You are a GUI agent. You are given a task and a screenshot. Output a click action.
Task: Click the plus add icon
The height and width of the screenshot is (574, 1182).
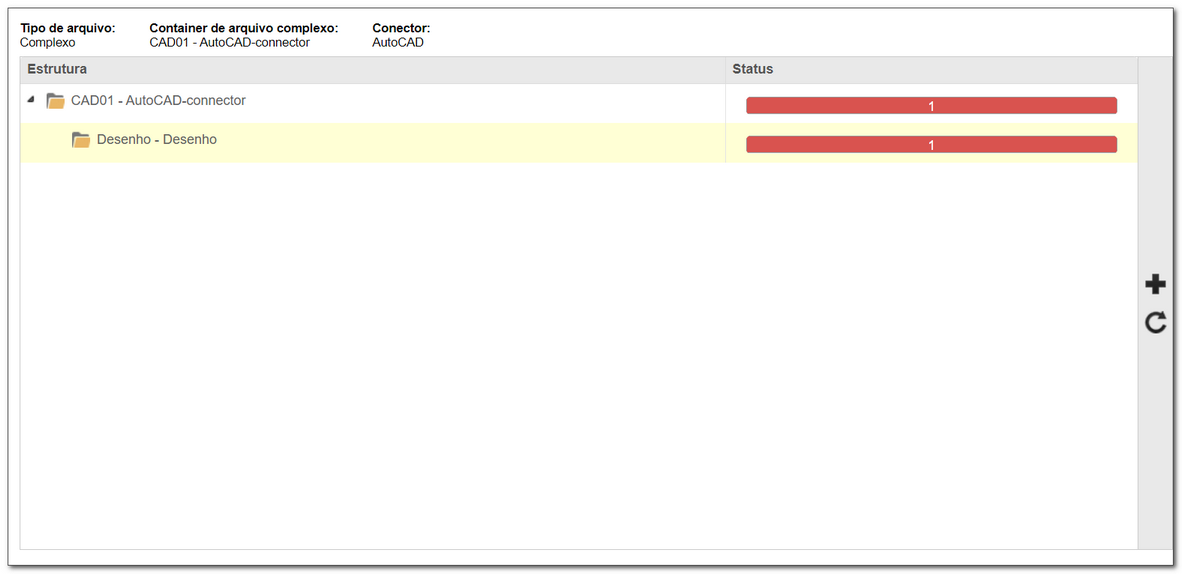tap(1155, 284)
